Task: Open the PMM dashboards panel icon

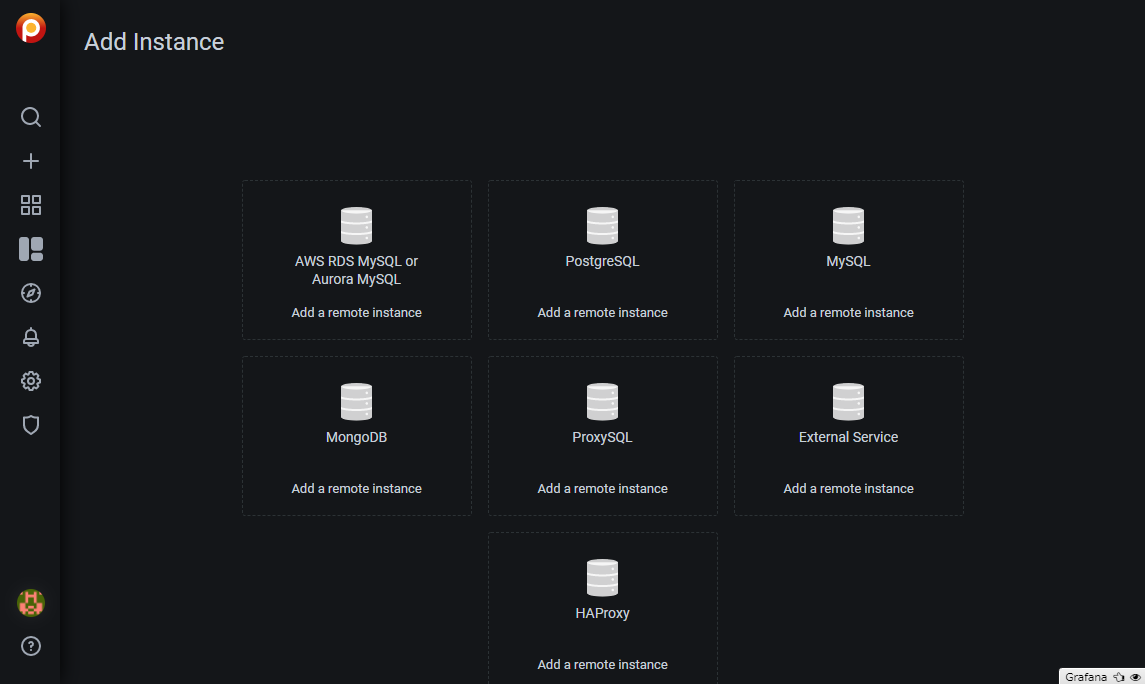Action: click(x=31, y=249)
